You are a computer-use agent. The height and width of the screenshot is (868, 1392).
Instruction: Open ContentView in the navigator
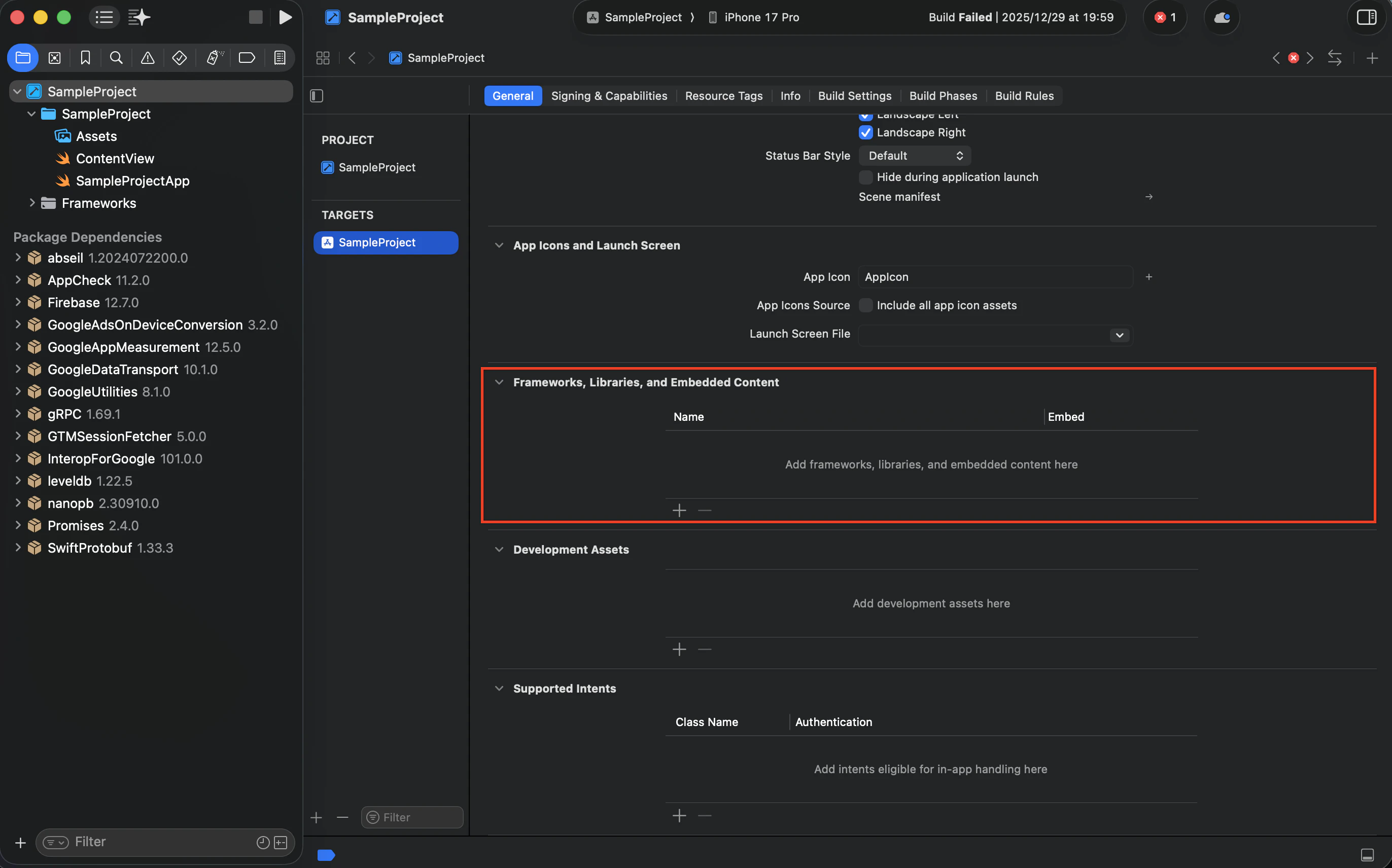(x=115, y=159)
